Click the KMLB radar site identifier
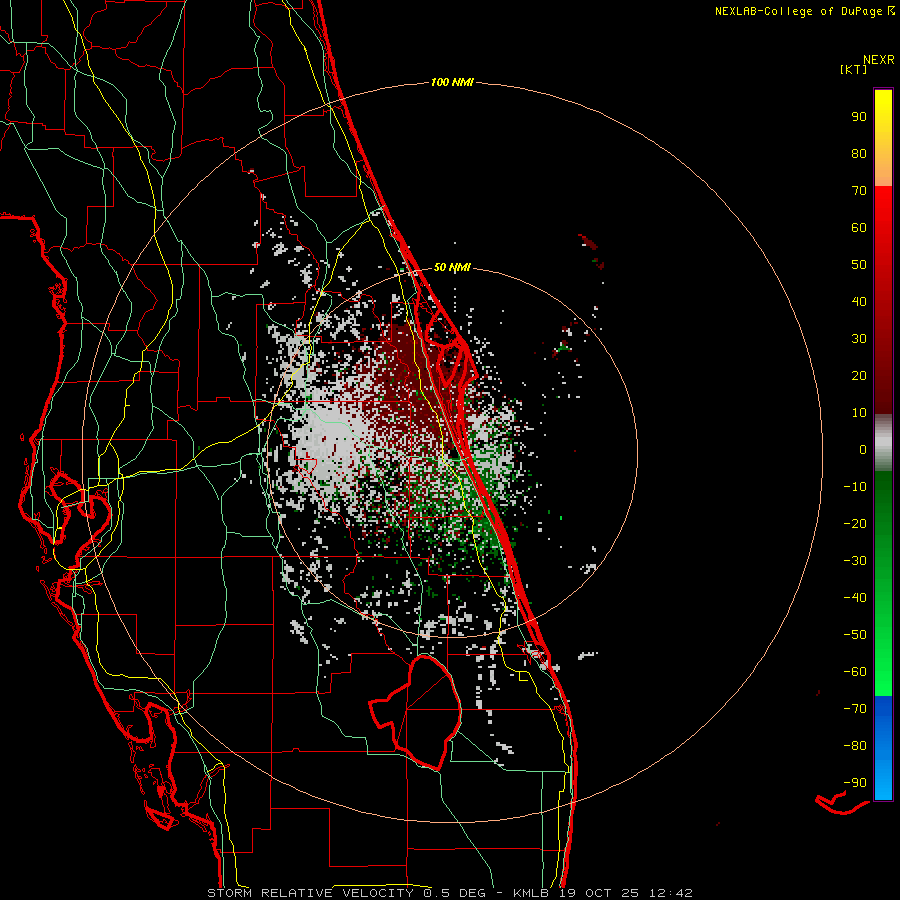The image size is (900, 900). coord(531,893)
